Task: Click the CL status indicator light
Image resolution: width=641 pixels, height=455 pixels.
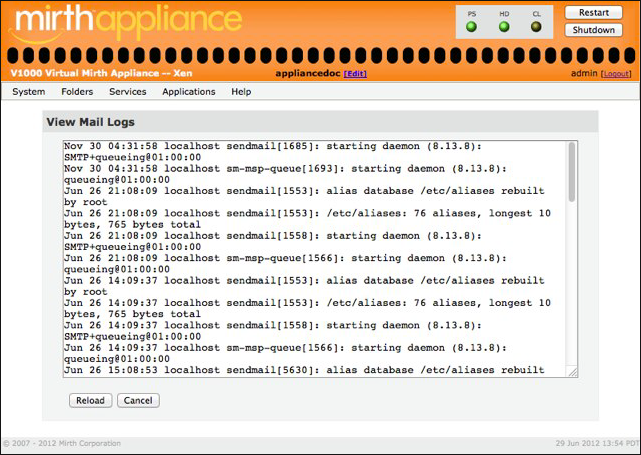Action: 536,27
